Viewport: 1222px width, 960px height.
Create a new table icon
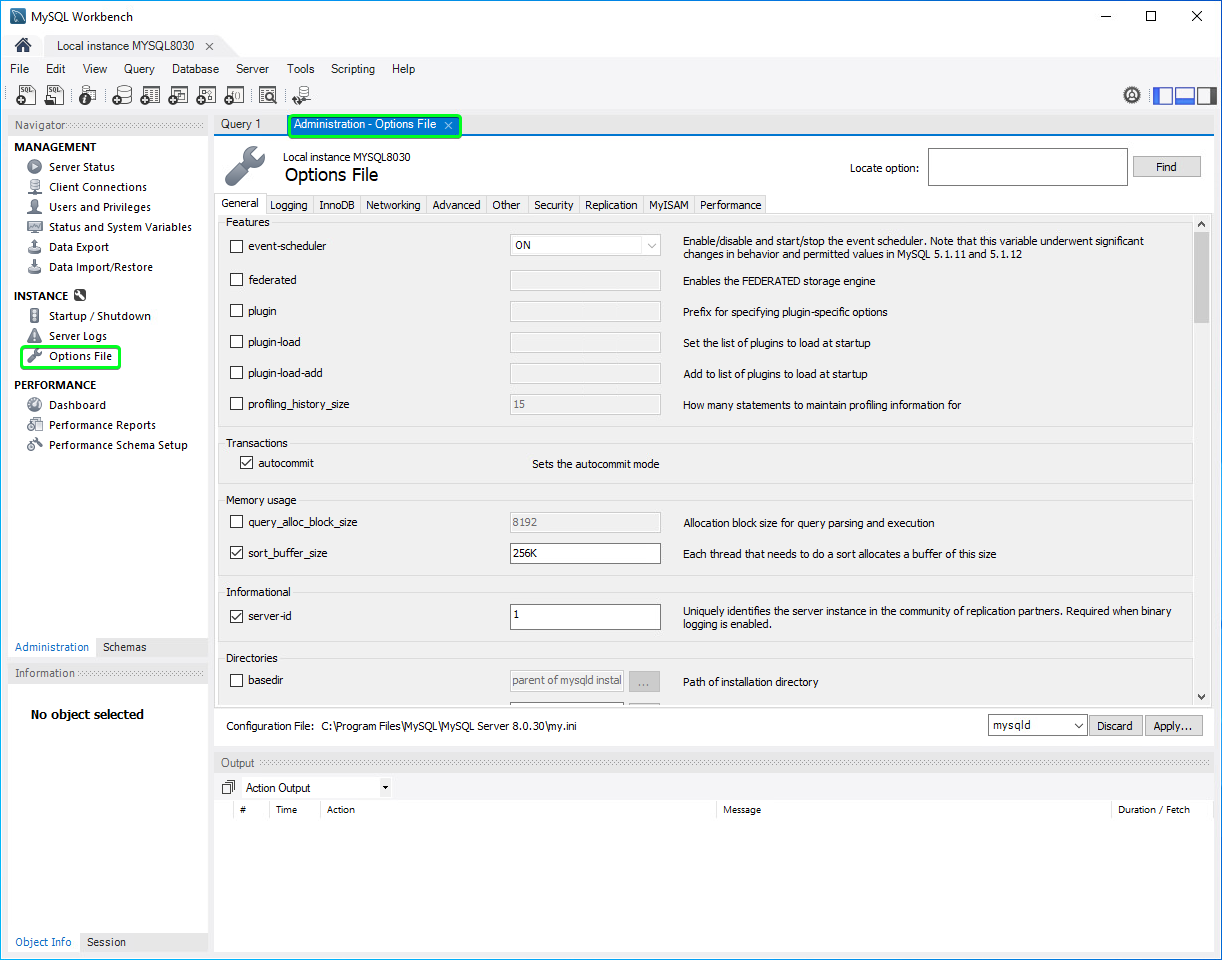pyautogui.click(x=150, y=95)
